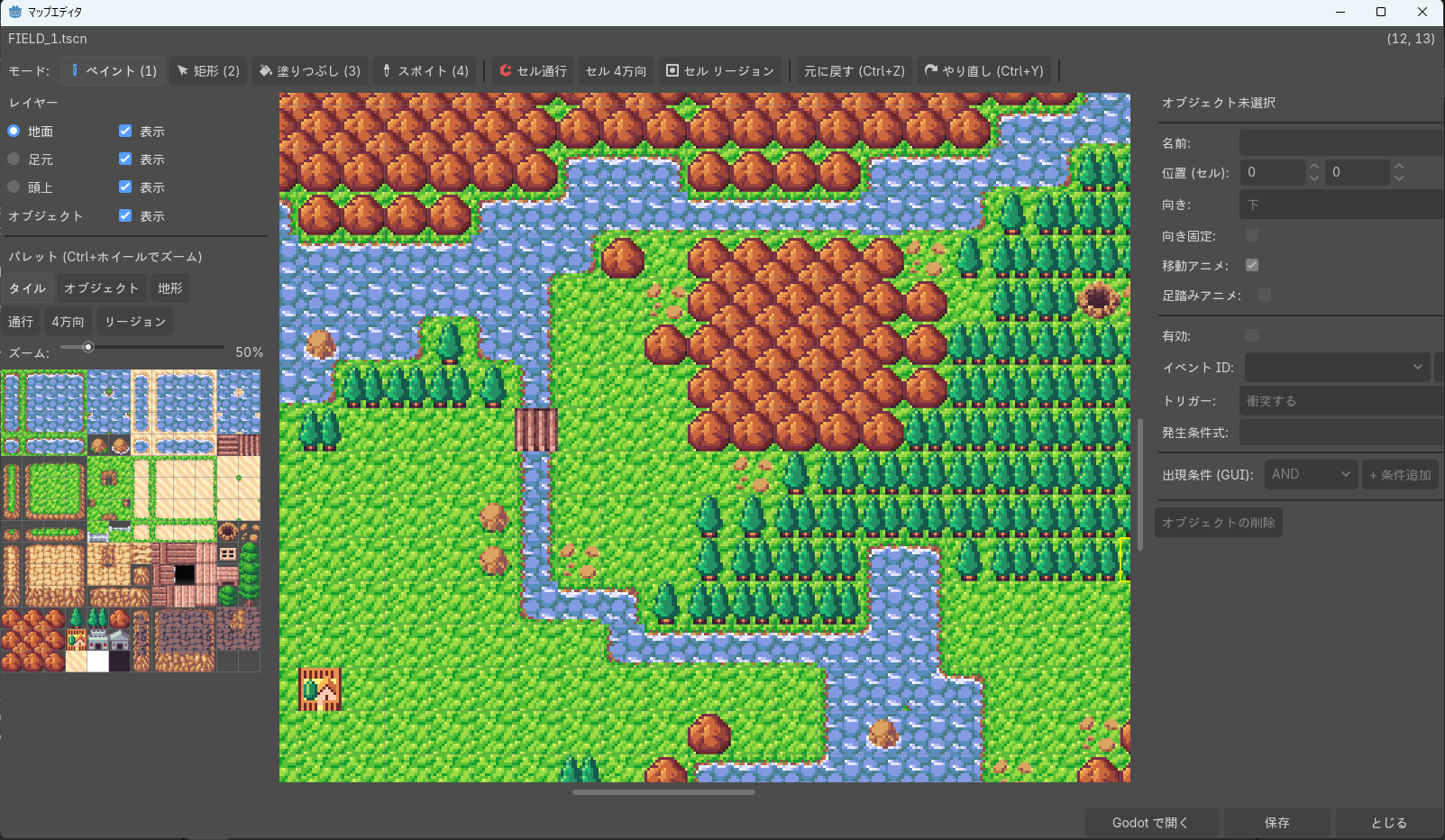Pick the plain white tile in palette
The height and width of the screenshot is (840, 1445).
97,661
